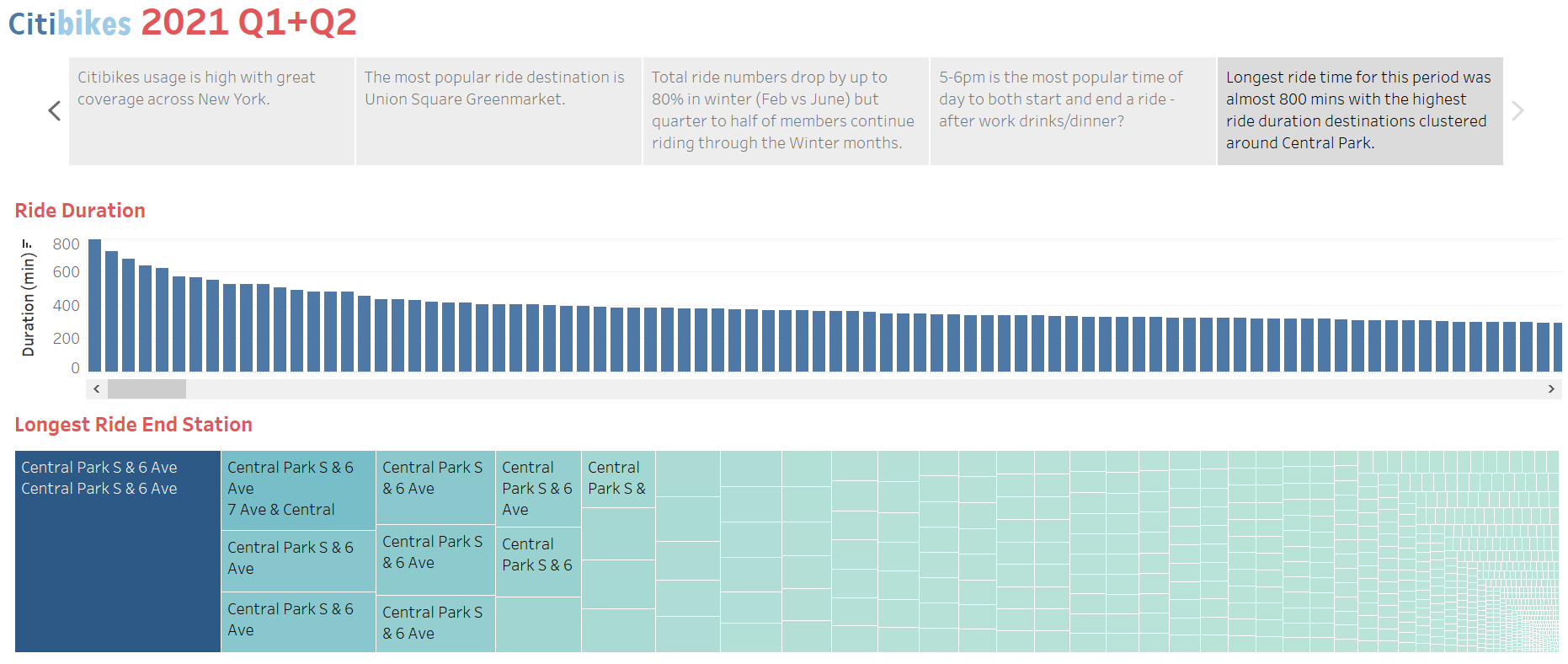Click the Ride Duration section heading

[80, 210]
